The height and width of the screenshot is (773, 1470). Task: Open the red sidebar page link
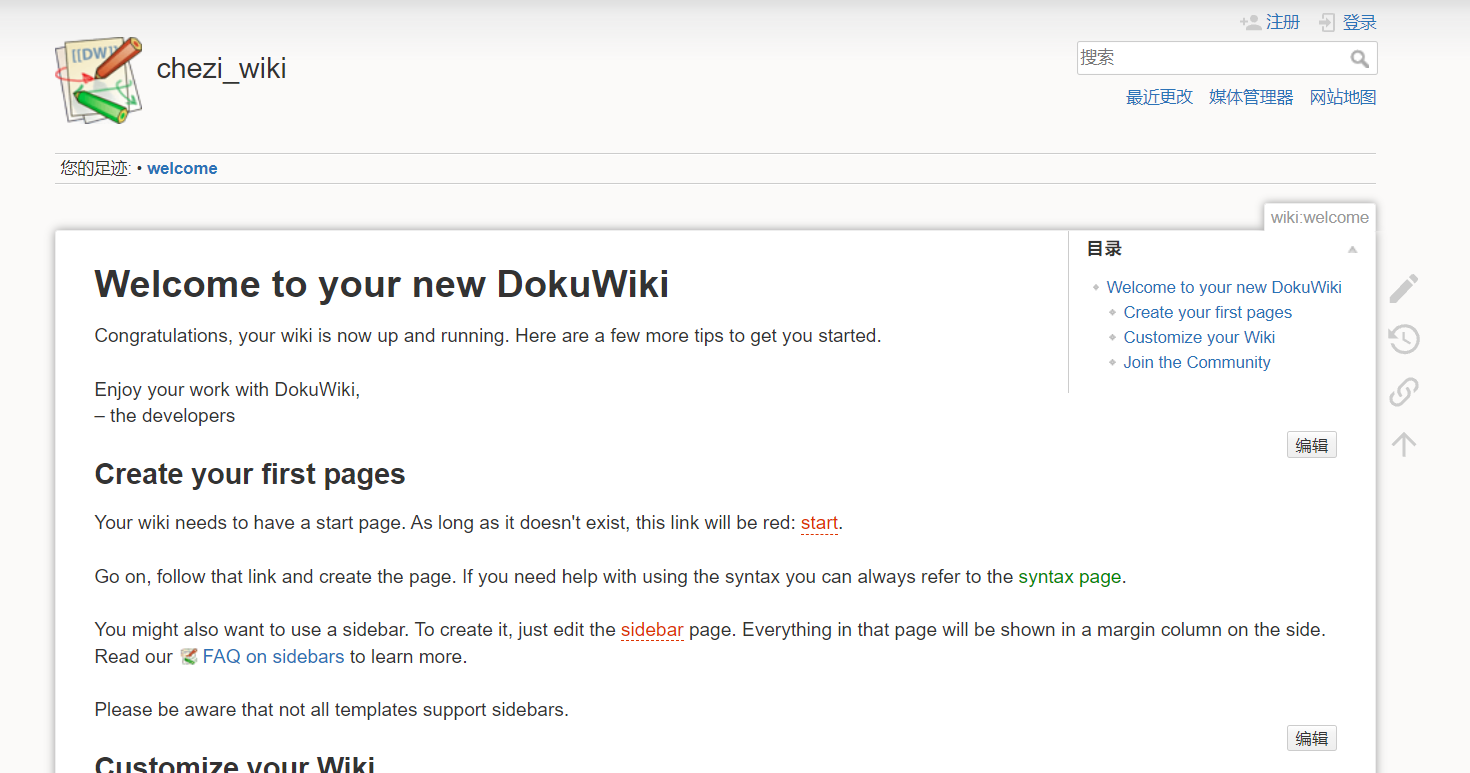click(652, 630)
